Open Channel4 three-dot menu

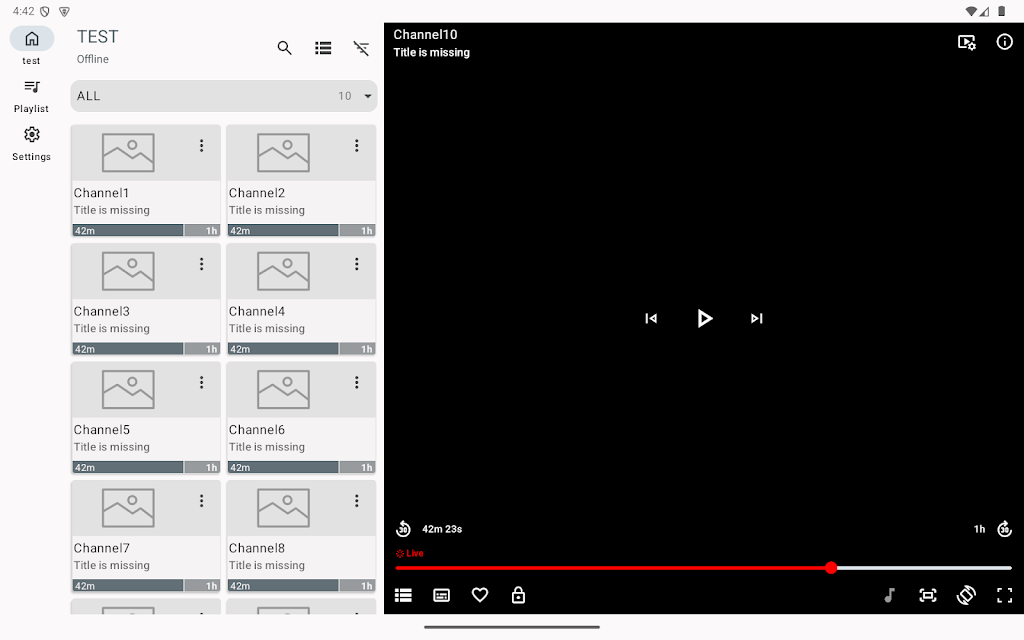point(356,264)
